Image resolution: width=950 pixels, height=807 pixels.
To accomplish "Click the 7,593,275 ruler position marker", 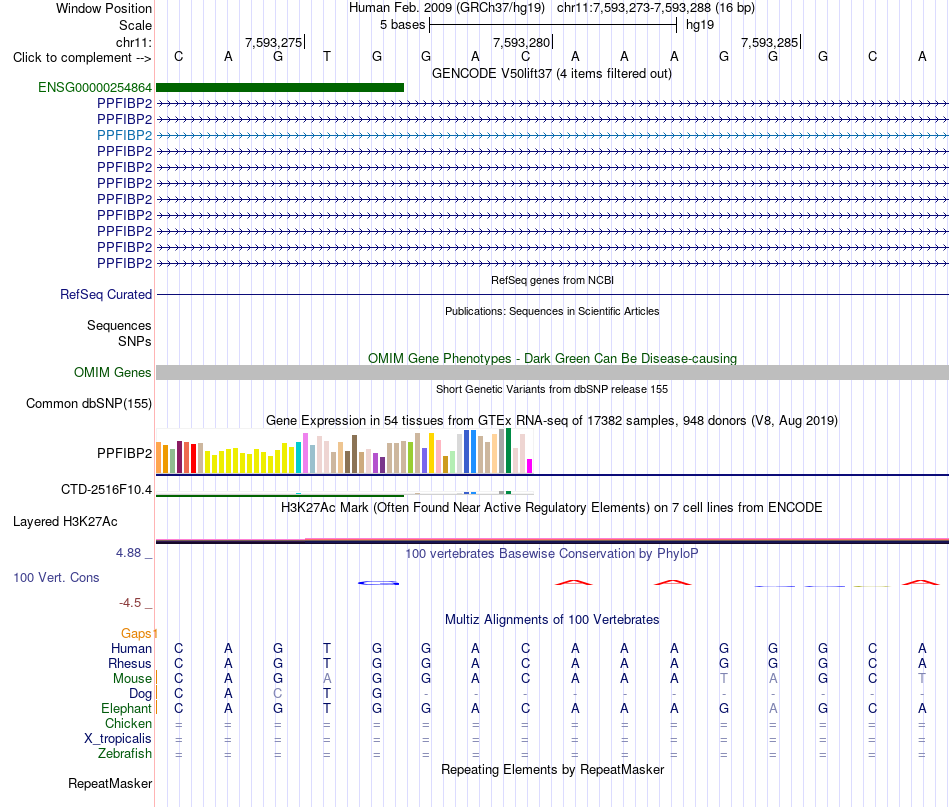I will 274,42.
